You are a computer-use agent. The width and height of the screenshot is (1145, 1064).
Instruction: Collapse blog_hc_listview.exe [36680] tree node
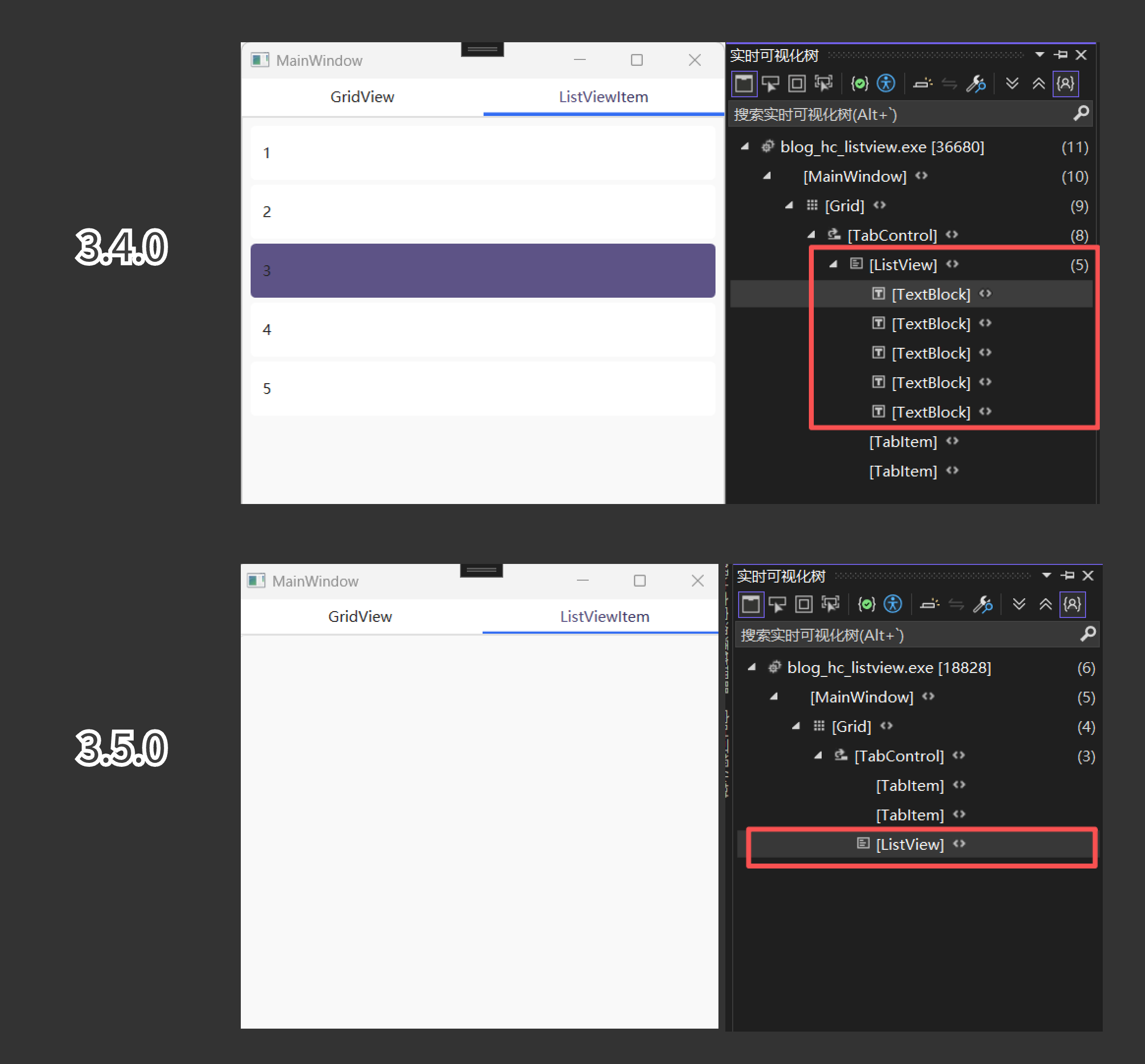click(x=744, y=147)
